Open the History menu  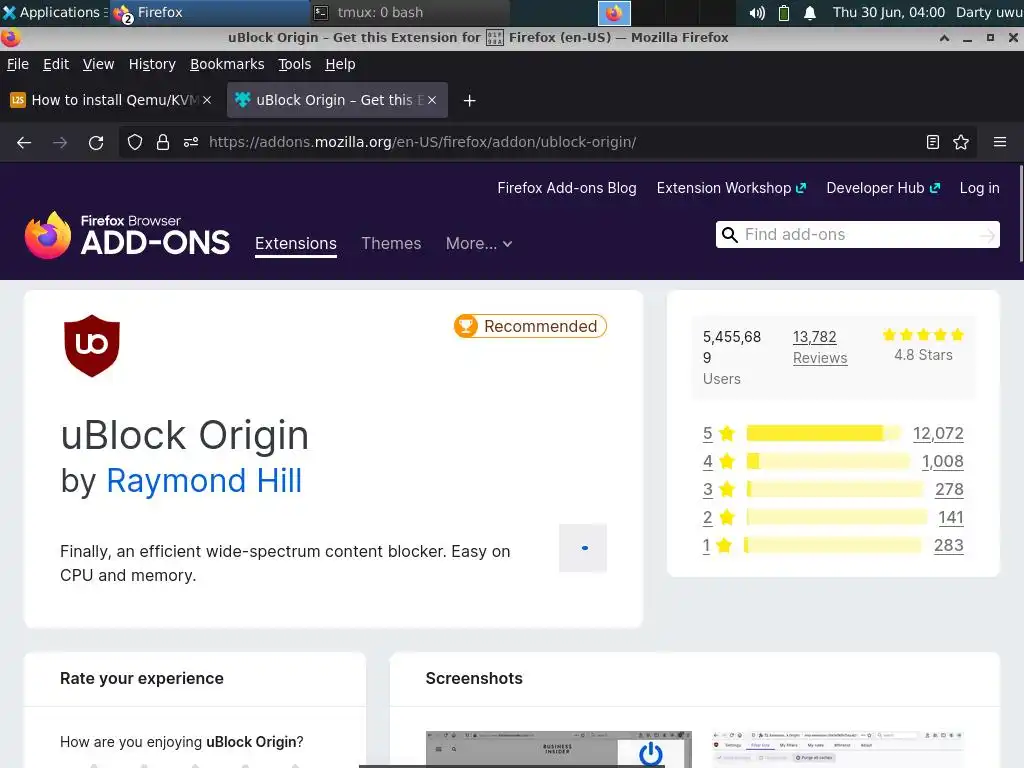(x=152, y=64)
